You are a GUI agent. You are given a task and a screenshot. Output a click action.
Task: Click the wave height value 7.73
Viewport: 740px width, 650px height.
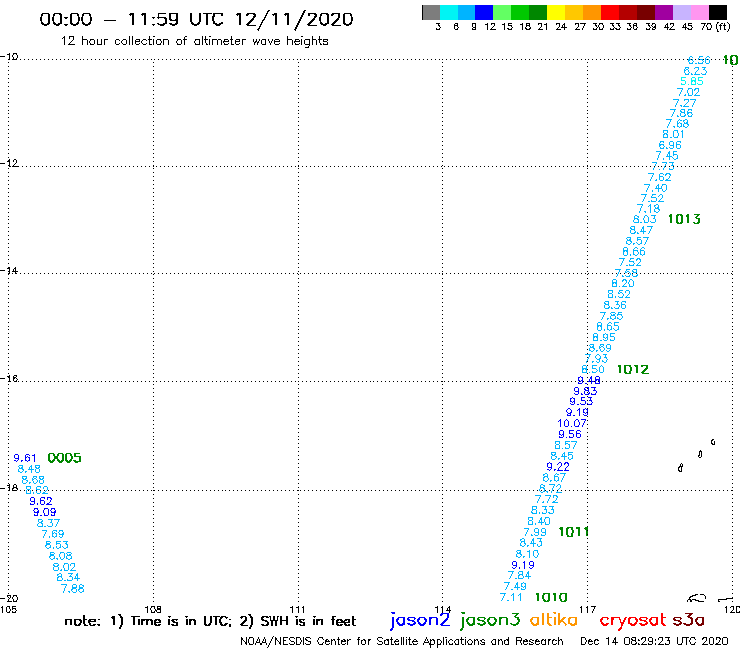point(663,167)
